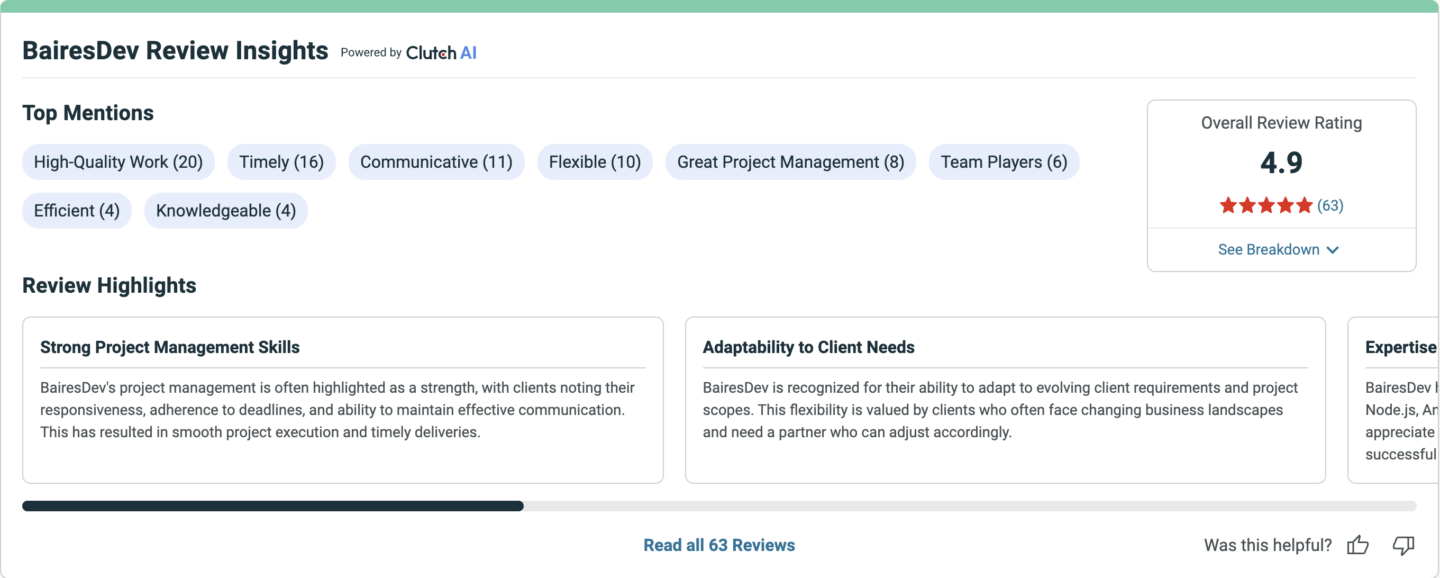This screenshot has height=578, width=1440.
Task: Click the See Breakdown chevron arrow
Action: click(x=1332, y=250)
